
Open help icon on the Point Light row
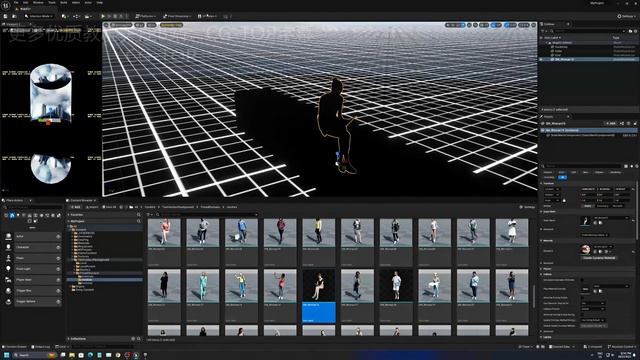[x=58, y=269]
